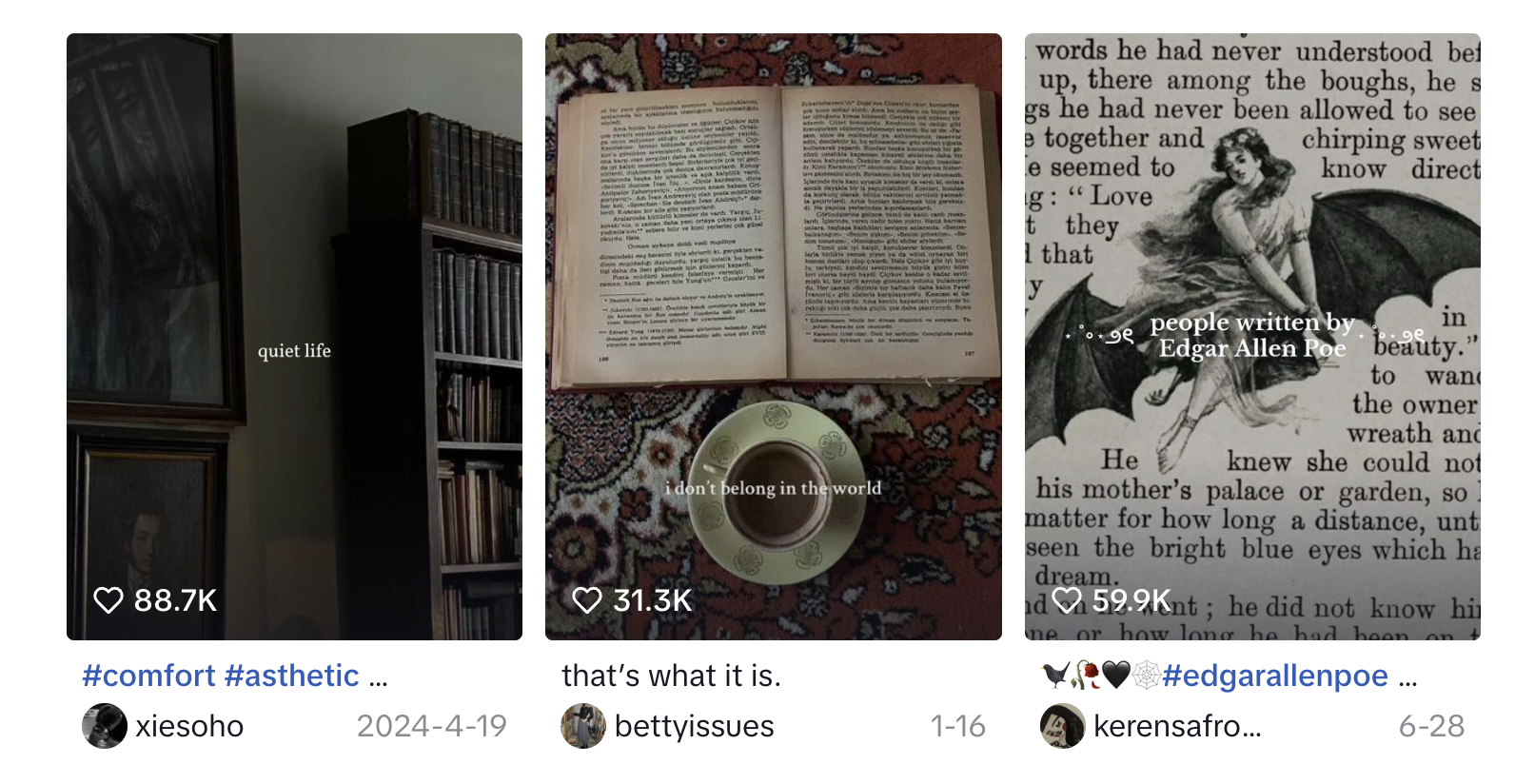This screenshot has height=784, width=1515.
Task: Visit the bettyissues username link
Action: click(695, 726)
